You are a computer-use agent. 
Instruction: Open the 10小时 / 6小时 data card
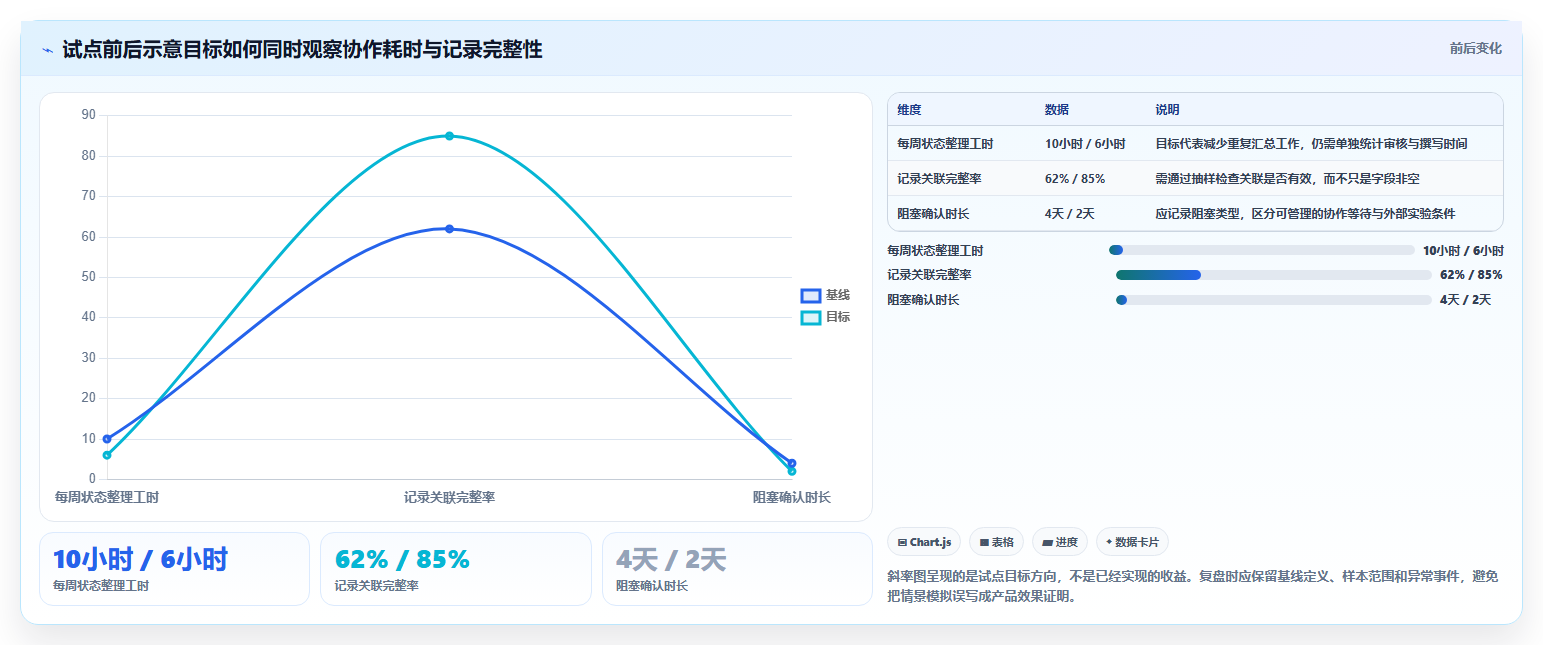[174, 569]
